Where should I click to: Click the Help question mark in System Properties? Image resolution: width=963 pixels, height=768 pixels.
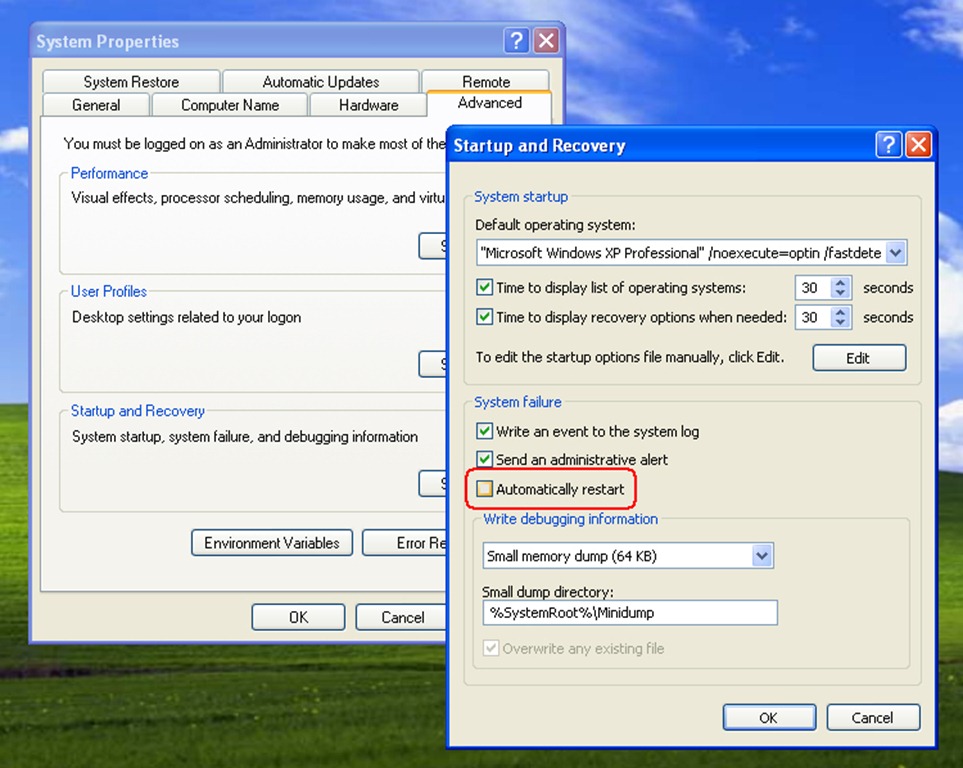tap(517, 41)
